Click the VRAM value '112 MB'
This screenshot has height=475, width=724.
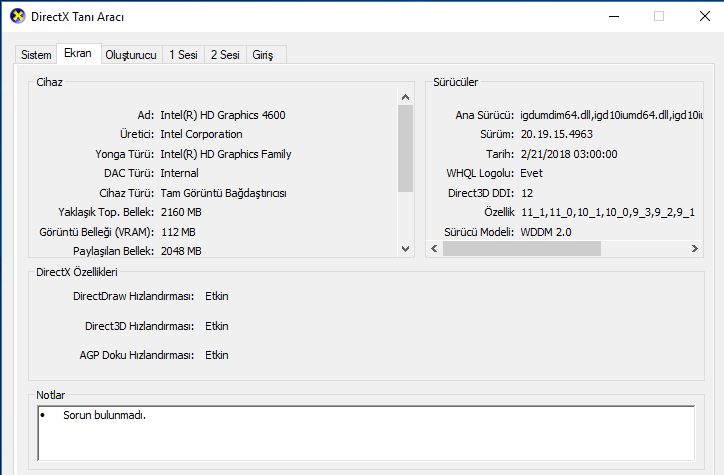[x=178, y=232]
